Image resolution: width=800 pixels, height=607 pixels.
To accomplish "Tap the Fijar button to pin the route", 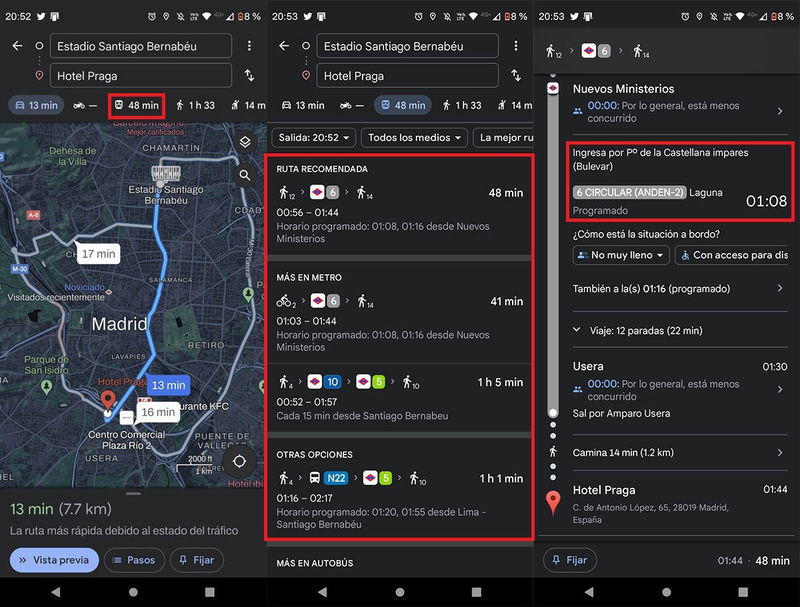I will (197, 559).
